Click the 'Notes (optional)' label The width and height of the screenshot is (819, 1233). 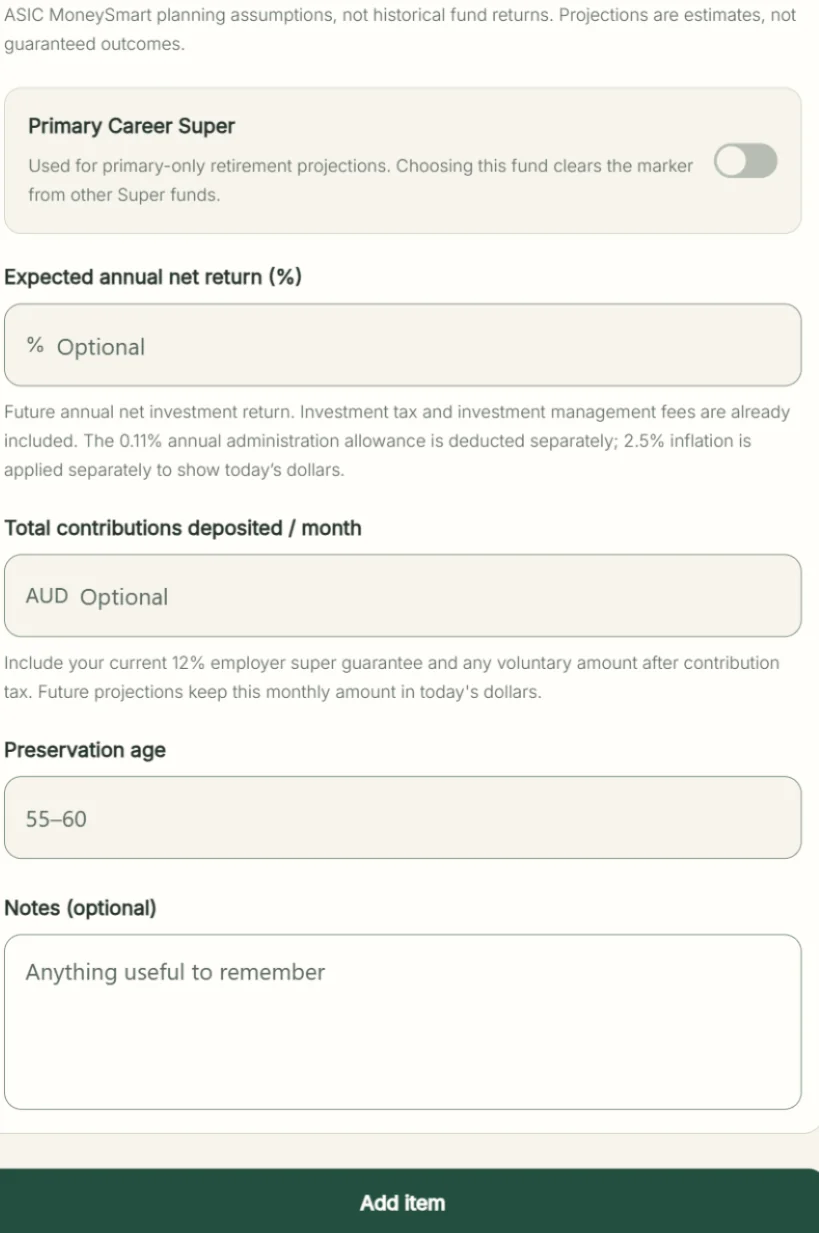[81, 908]
